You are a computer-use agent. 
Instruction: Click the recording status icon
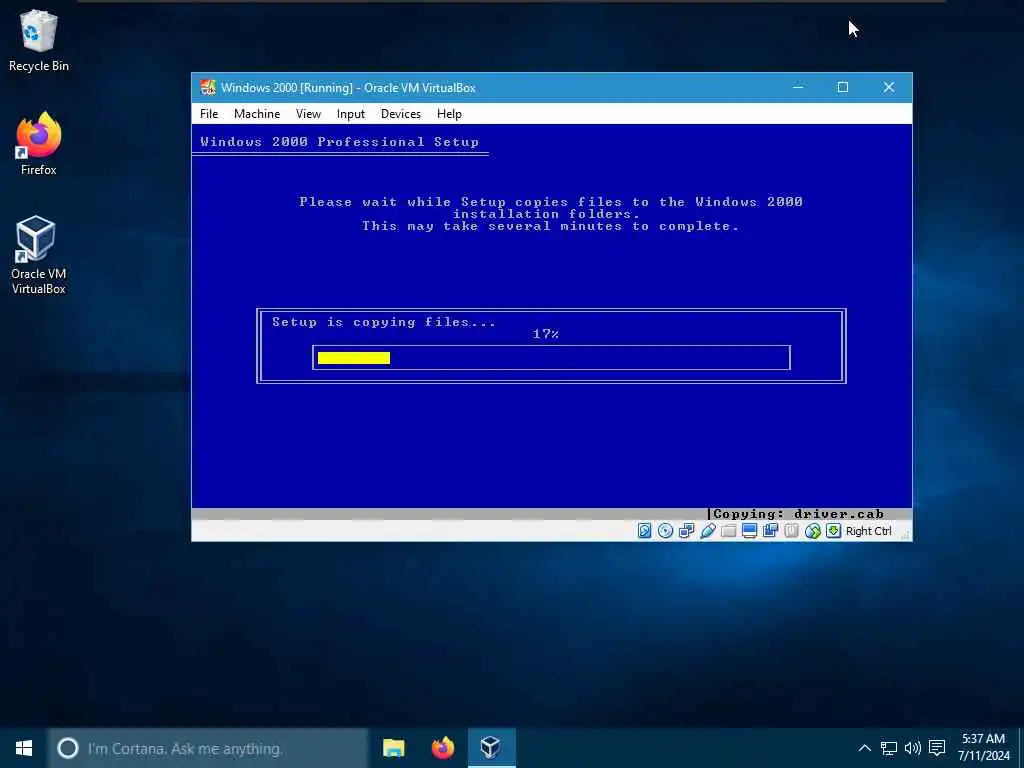pyautogui.click(x=771, y=531)
